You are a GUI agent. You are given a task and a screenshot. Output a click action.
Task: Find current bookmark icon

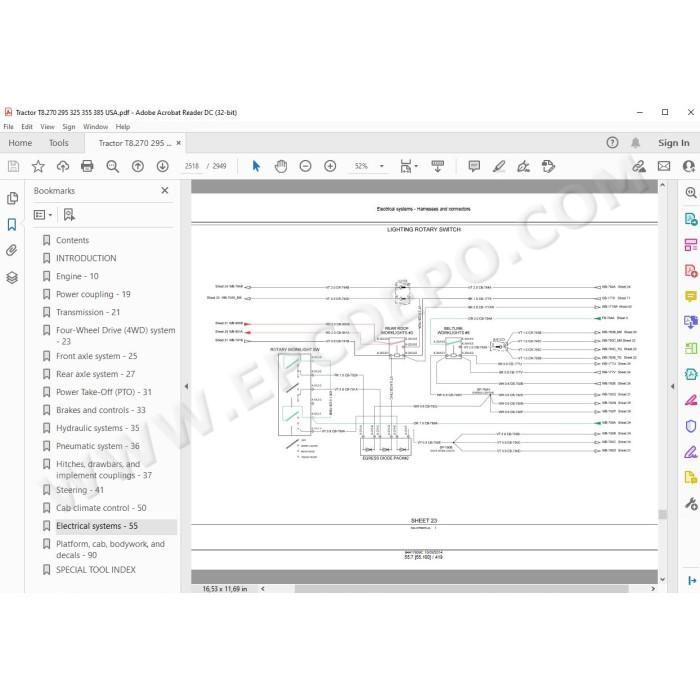(69, 215)
